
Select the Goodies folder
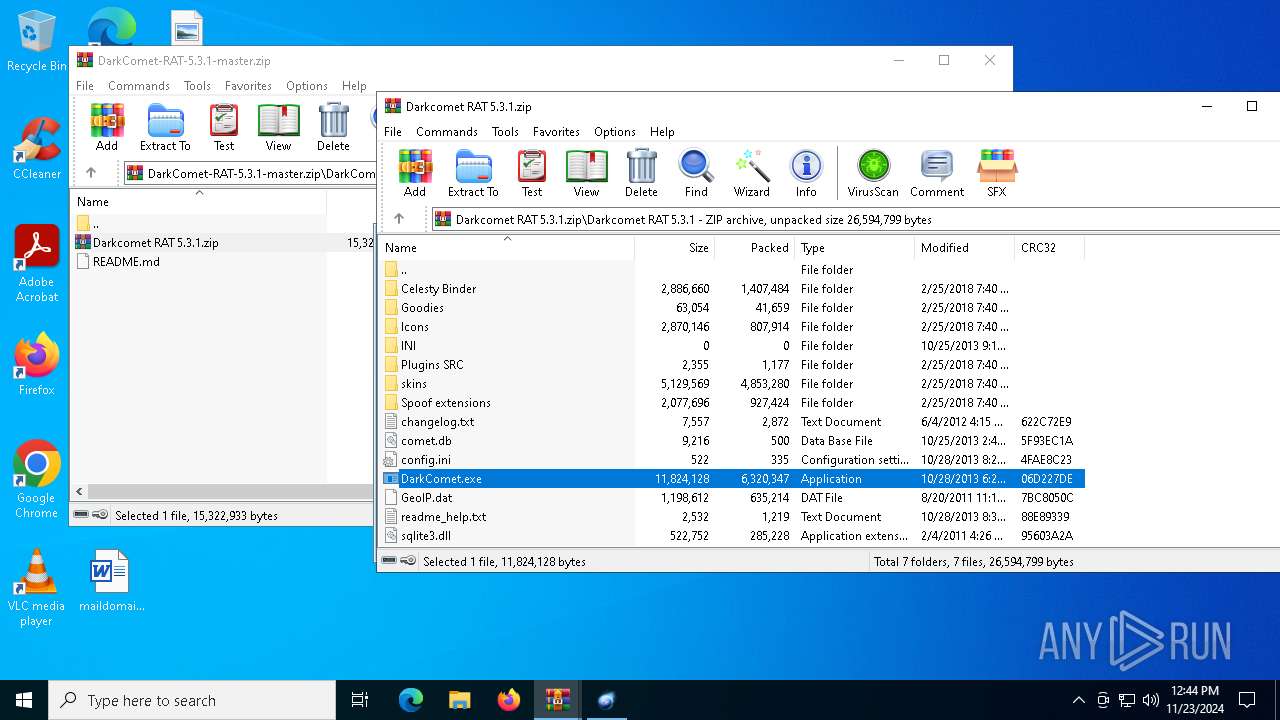pos(422,307)
